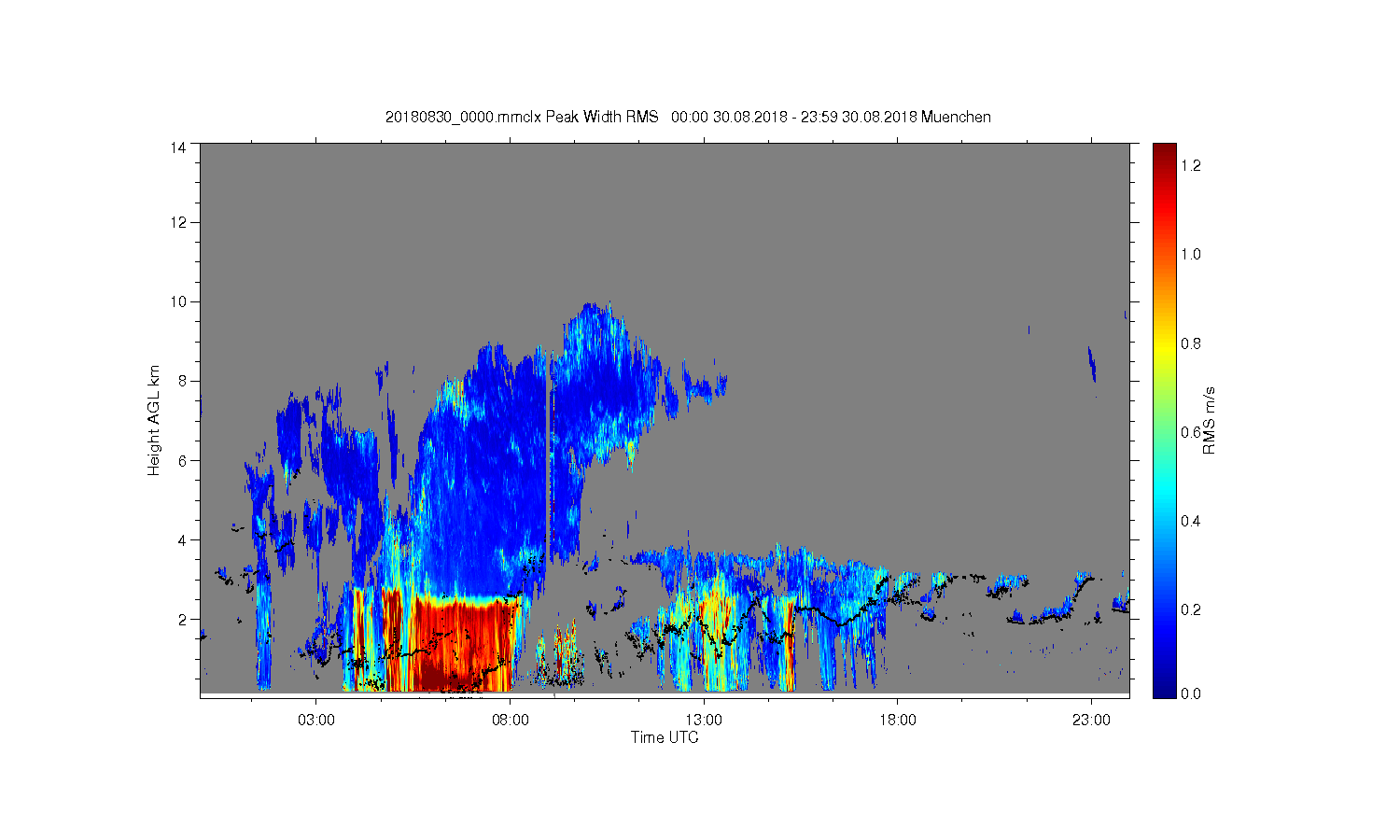The height and width of the screenshot is (840, 1400).
Task: Select the color bar tick label 0.6
Action: click(x=1191, y=432)
